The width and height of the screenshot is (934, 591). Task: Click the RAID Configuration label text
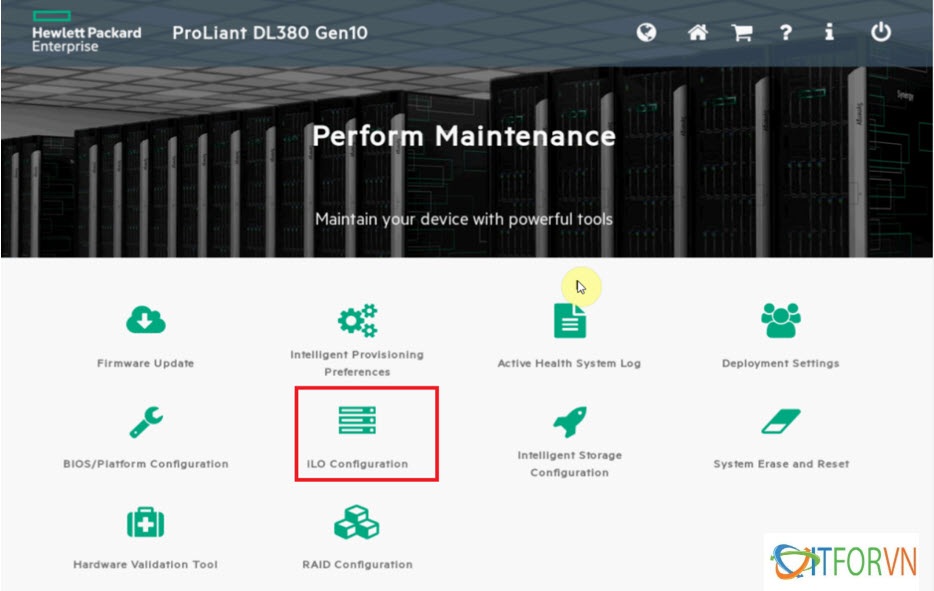pos(357,565)
